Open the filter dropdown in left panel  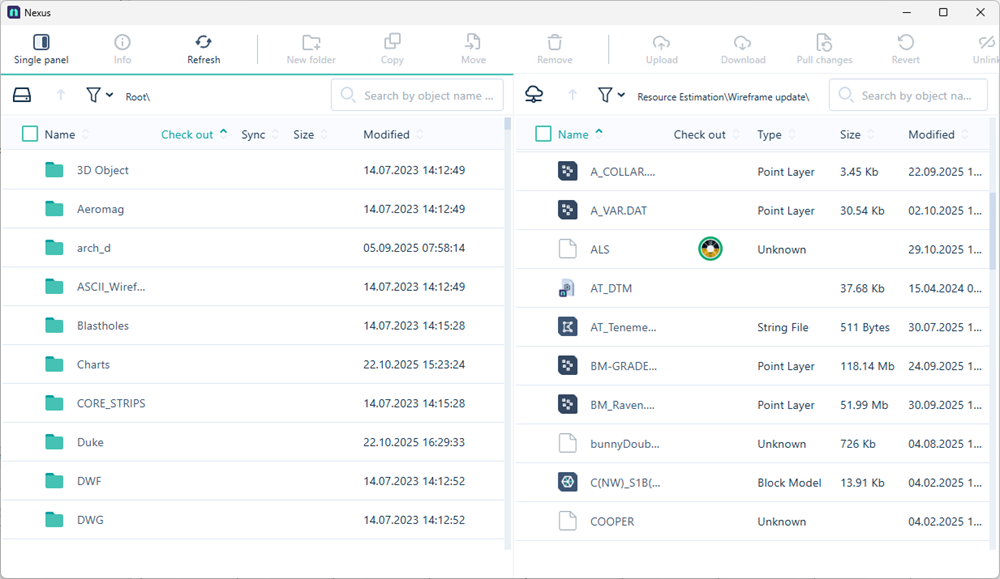pyautogui.click(x=99, y=95)
